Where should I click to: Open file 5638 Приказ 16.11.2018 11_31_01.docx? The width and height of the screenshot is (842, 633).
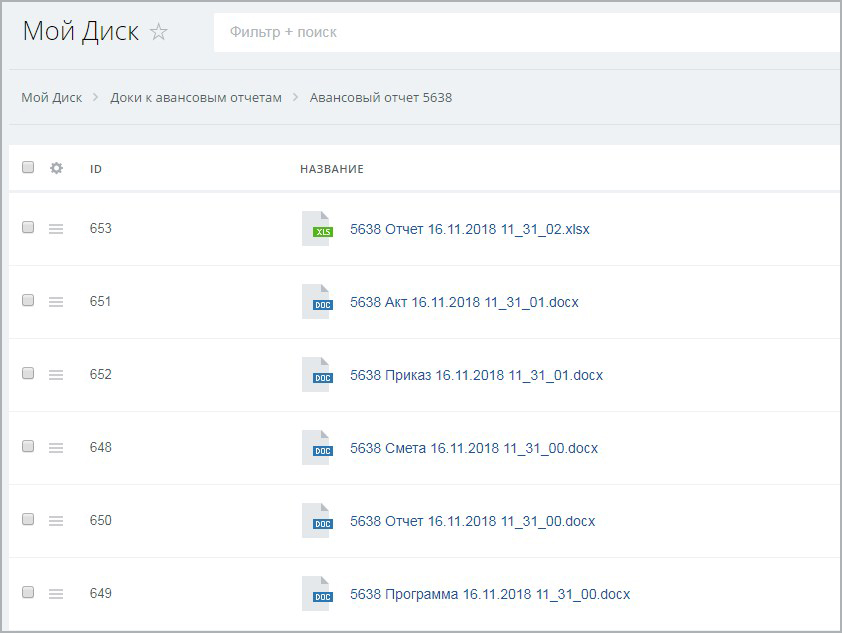click(476, 375)
